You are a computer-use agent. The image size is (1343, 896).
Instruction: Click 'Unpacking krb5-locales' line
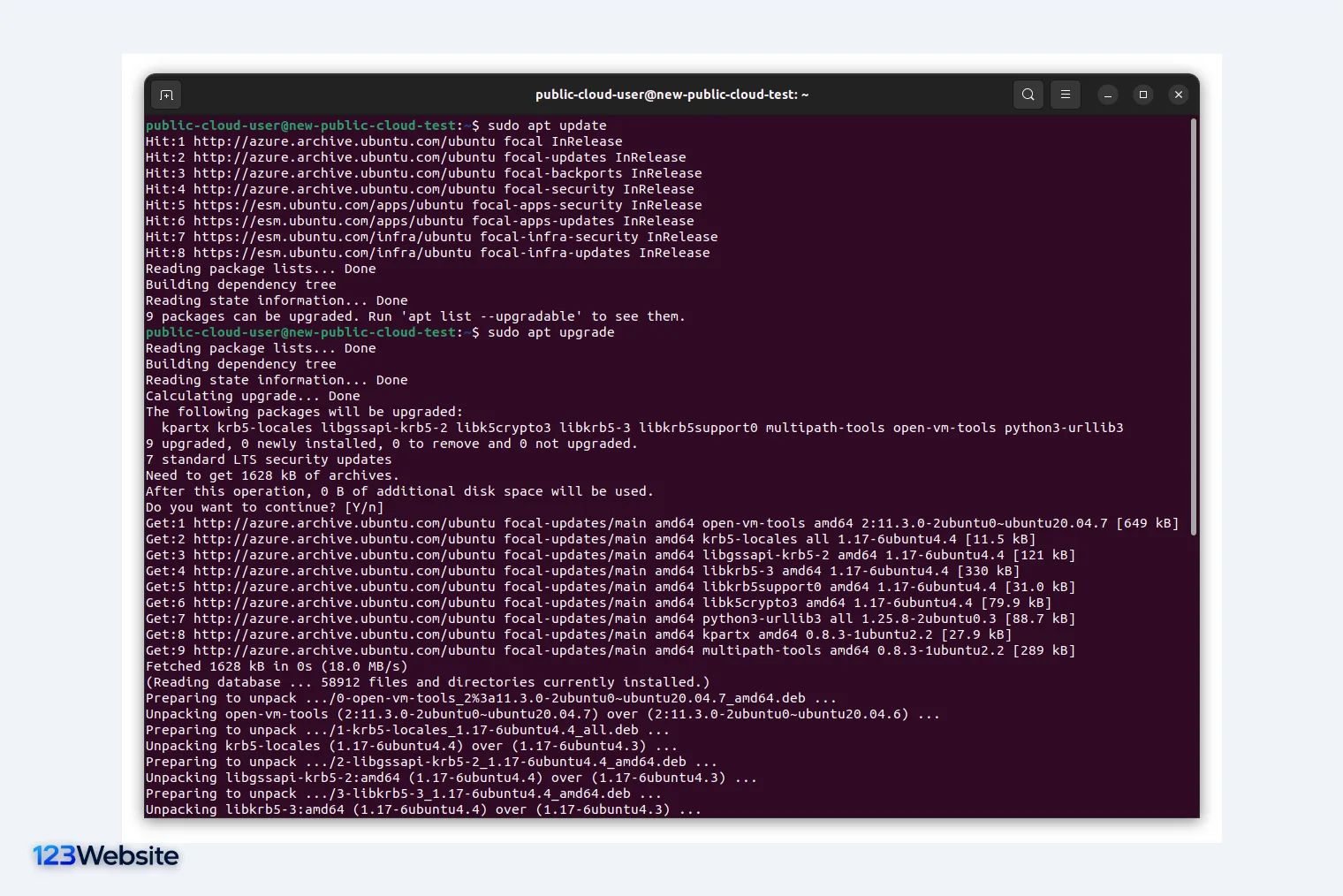tap(412, 746)
